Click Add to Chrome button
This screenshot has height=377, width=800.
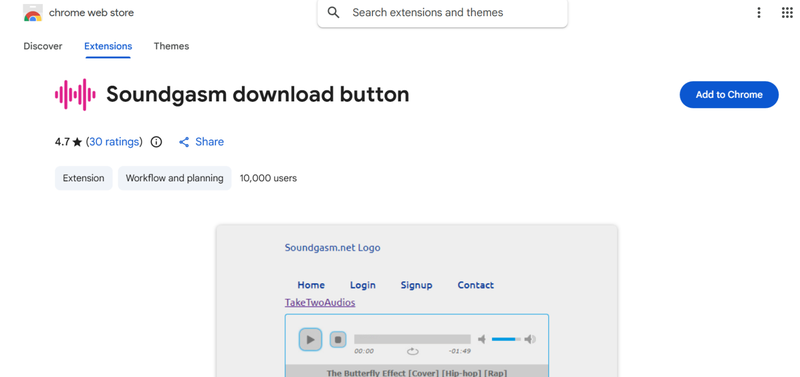729,94
